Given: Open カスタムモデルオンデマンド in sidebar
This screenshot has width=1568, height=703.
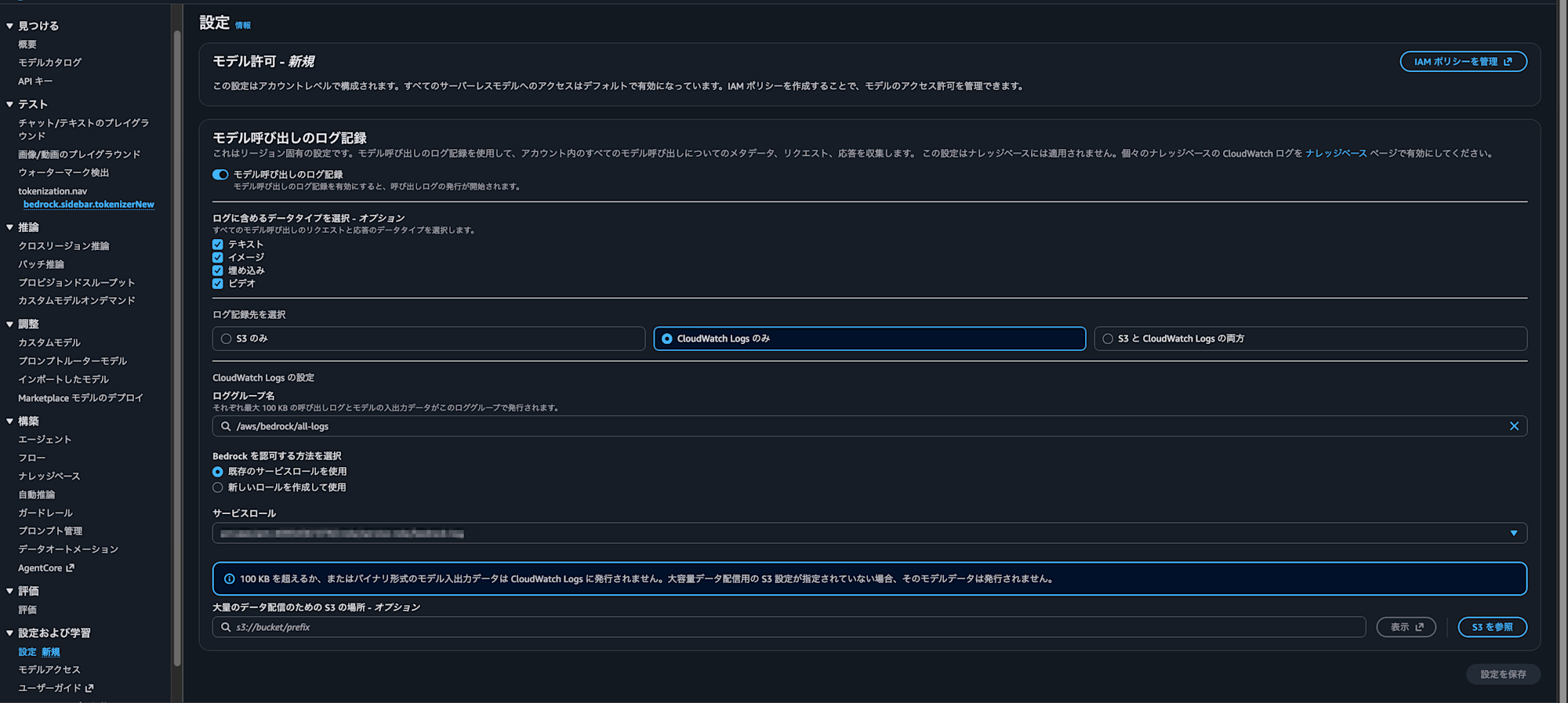Looking at the screenshot, I should pyautogui.click(x=77, y=300).
